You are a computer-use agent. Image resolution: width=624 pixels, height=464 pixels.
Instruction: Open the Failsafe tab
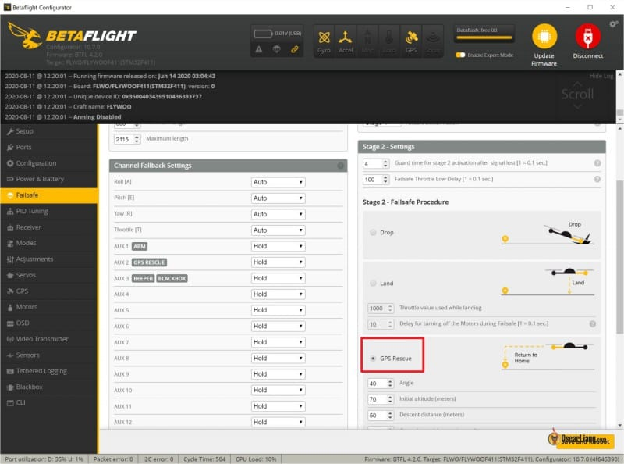(x=49, y=195)
